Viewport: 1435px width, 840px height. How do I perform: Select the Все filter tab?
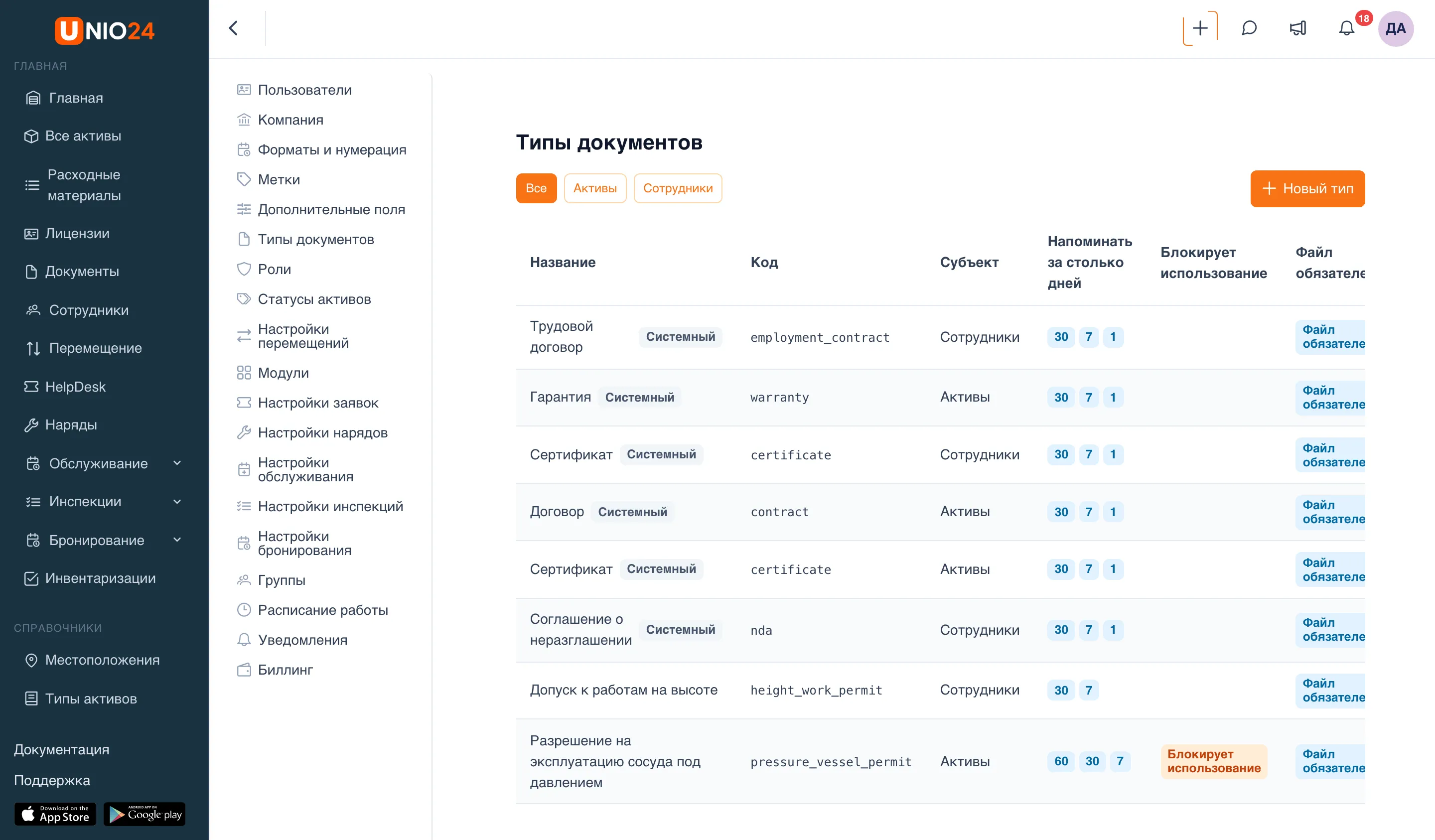[536, 188]
